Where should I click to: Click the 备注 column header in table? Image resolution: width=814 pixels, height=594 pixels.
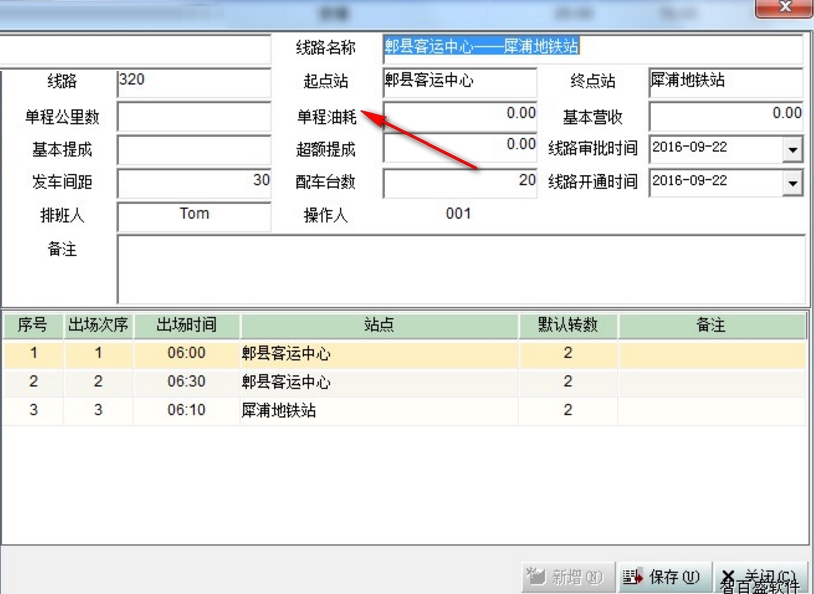point(711,325)
